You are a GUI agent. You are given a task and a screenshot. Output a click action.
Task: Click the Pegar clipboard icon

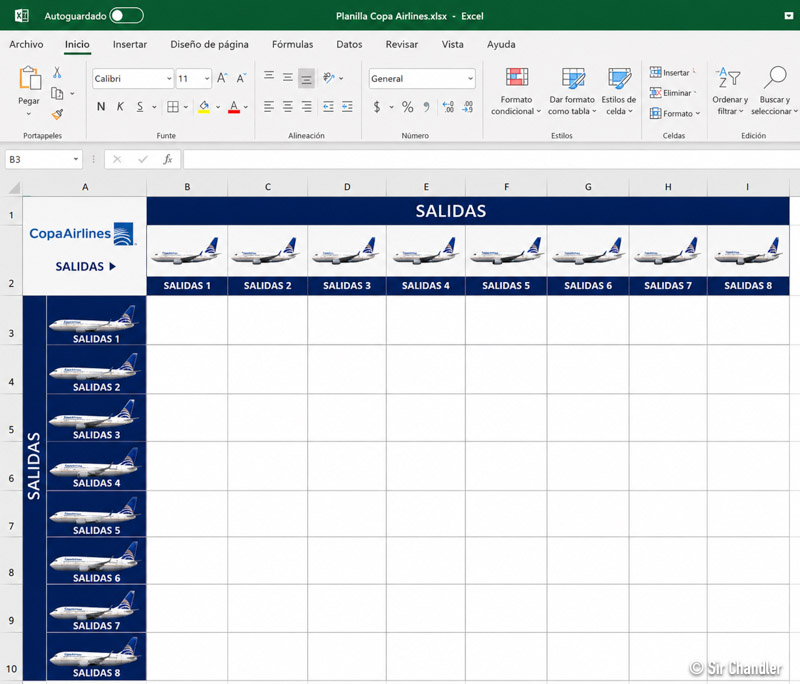30,78
